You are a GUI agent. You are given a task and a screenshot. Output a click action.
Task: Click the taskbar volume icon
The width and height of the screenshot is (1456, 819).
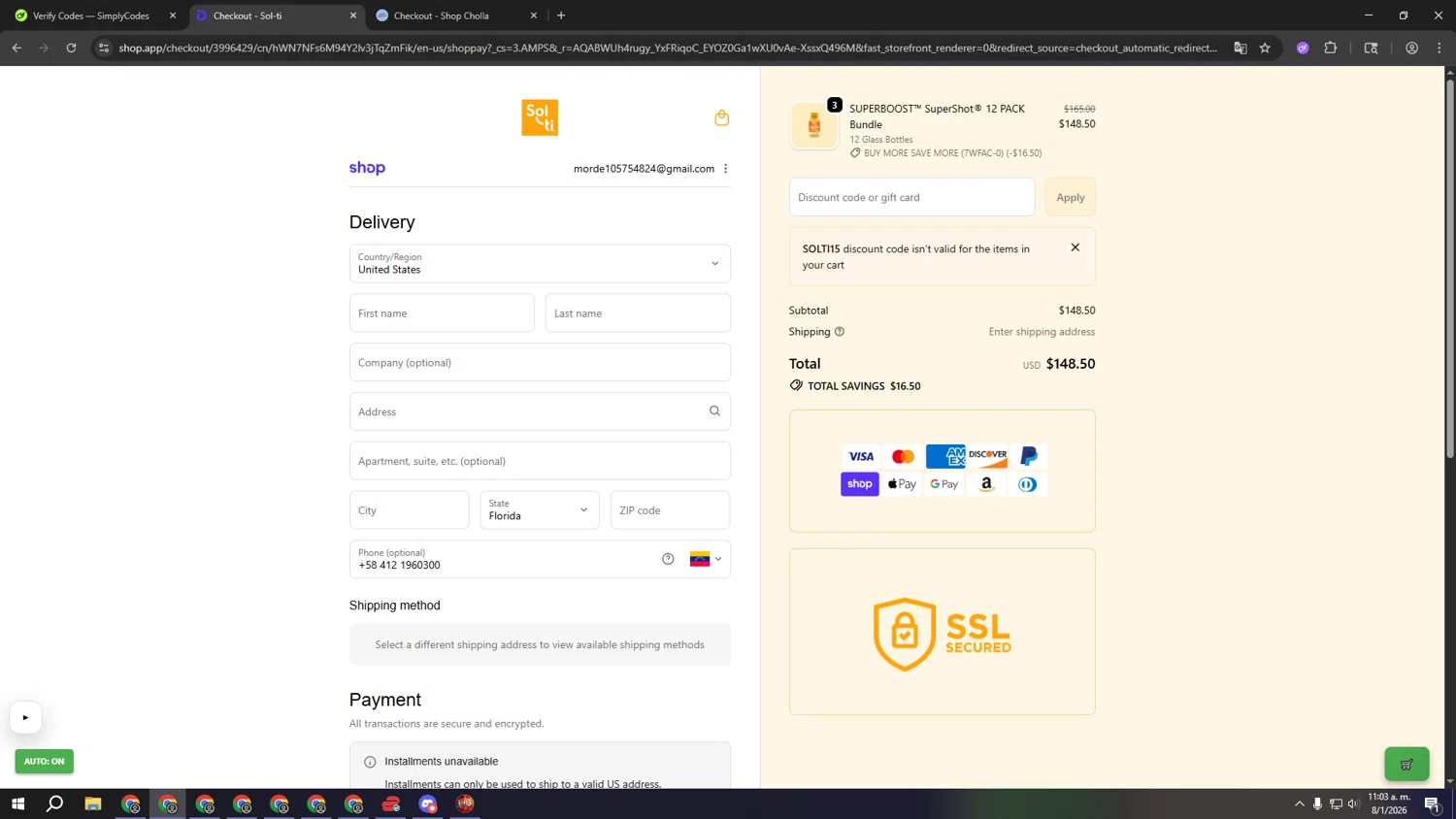(x=1354, y=803)
